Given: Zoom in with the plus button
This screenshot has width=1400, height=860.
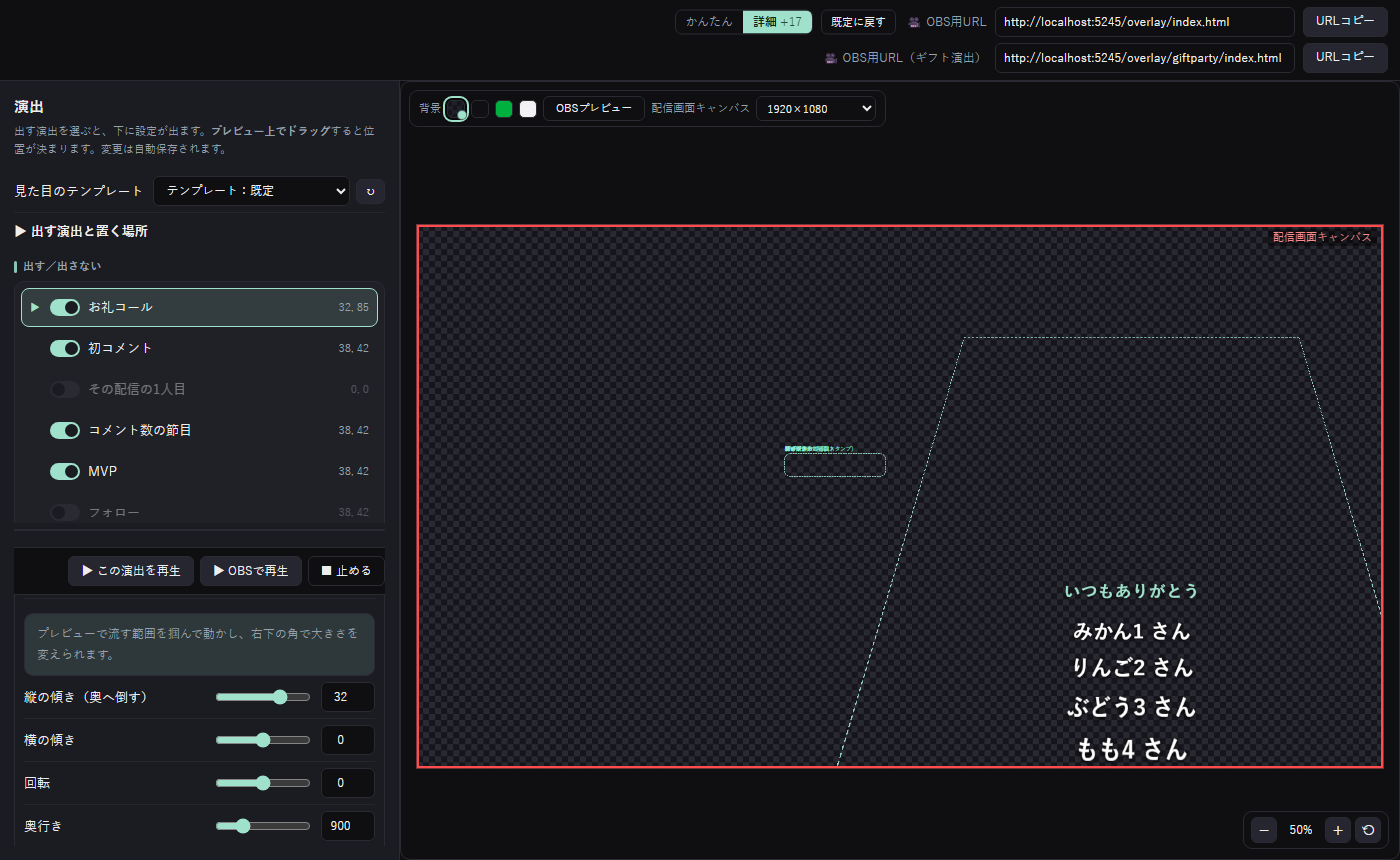Looking at the screenshot, I should point(1337,829).
